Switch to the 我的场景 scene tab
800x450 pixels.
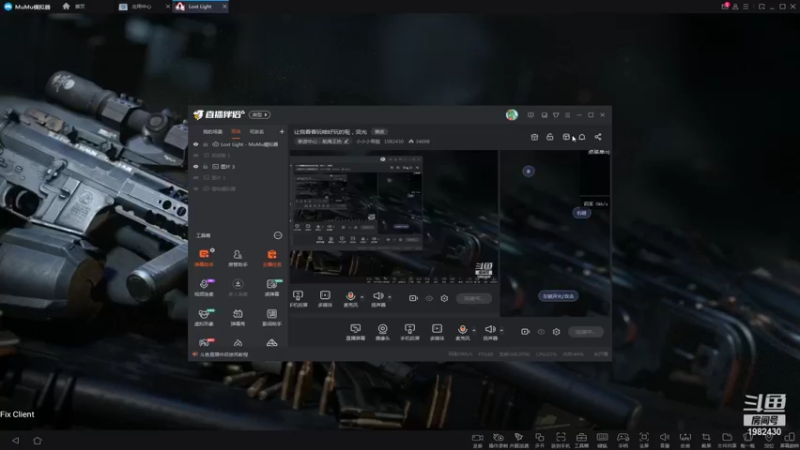[213, 132]
